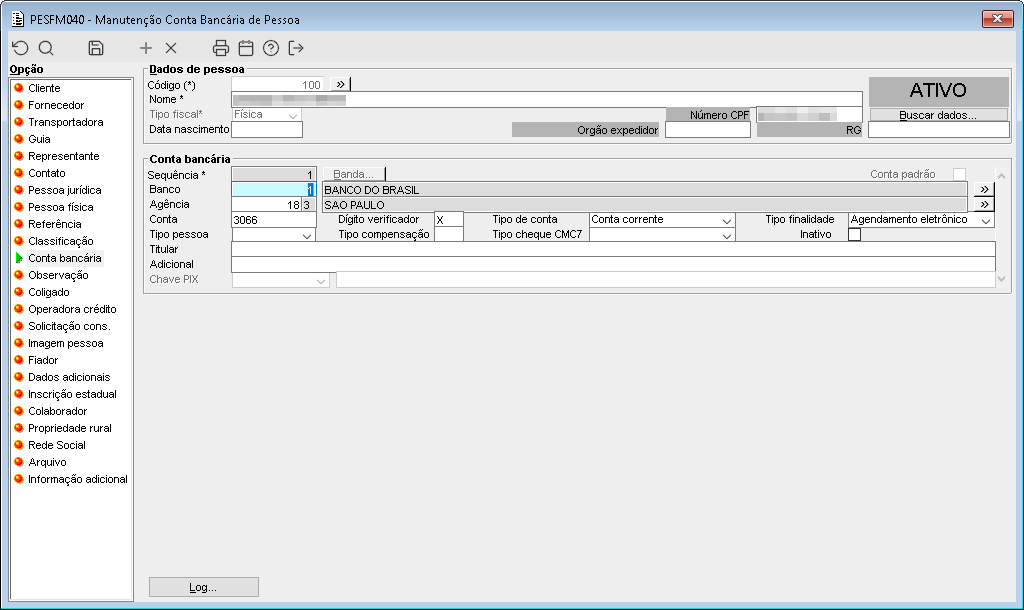Open Solicitação cons. option
1024x610 pixels.
[69, 326]
